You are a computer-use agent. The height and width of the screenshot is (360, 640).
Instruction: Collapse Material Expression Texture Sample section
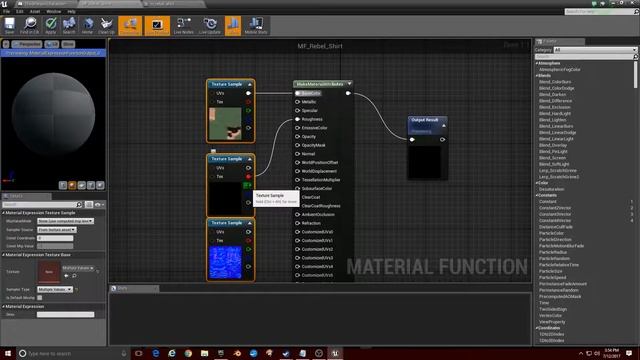4,213
